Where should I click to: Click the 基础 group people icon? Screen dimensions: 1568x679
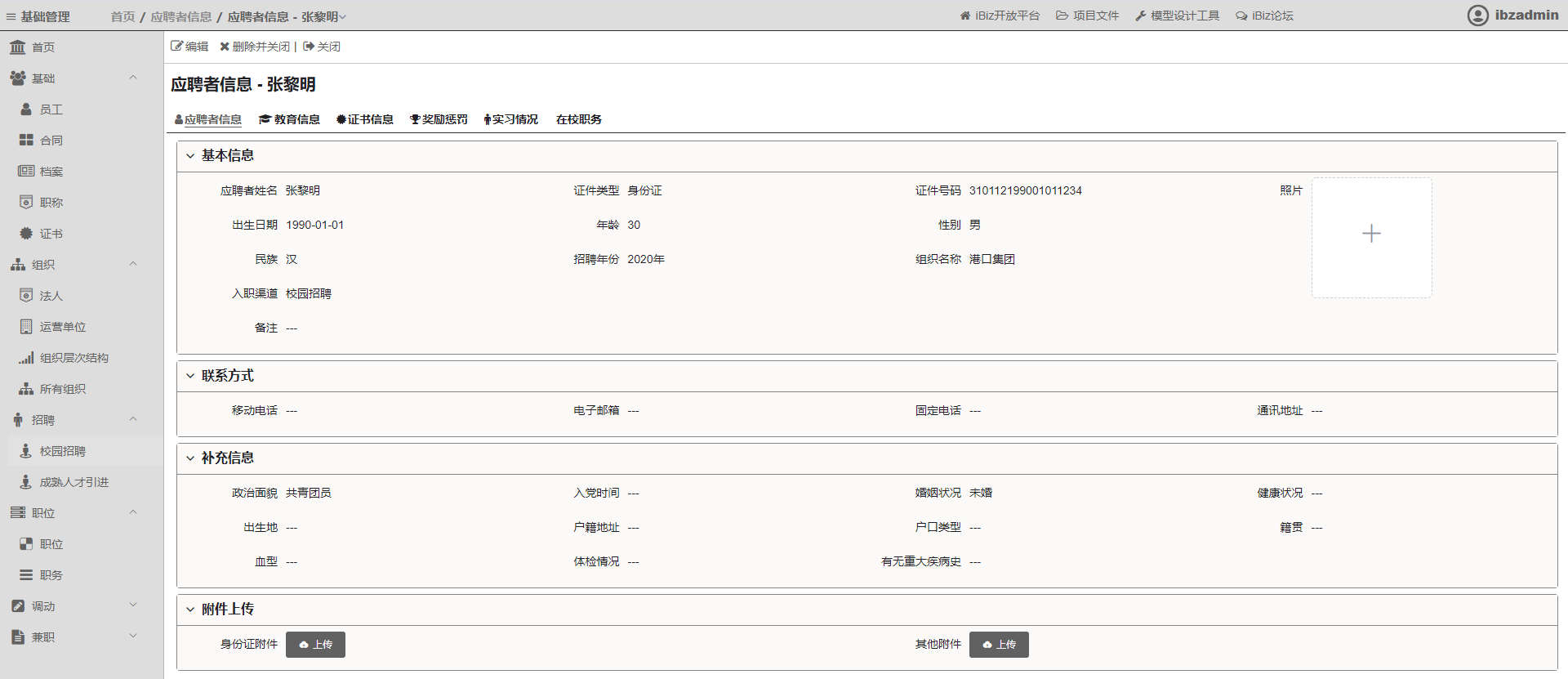(x=18, y=78)
